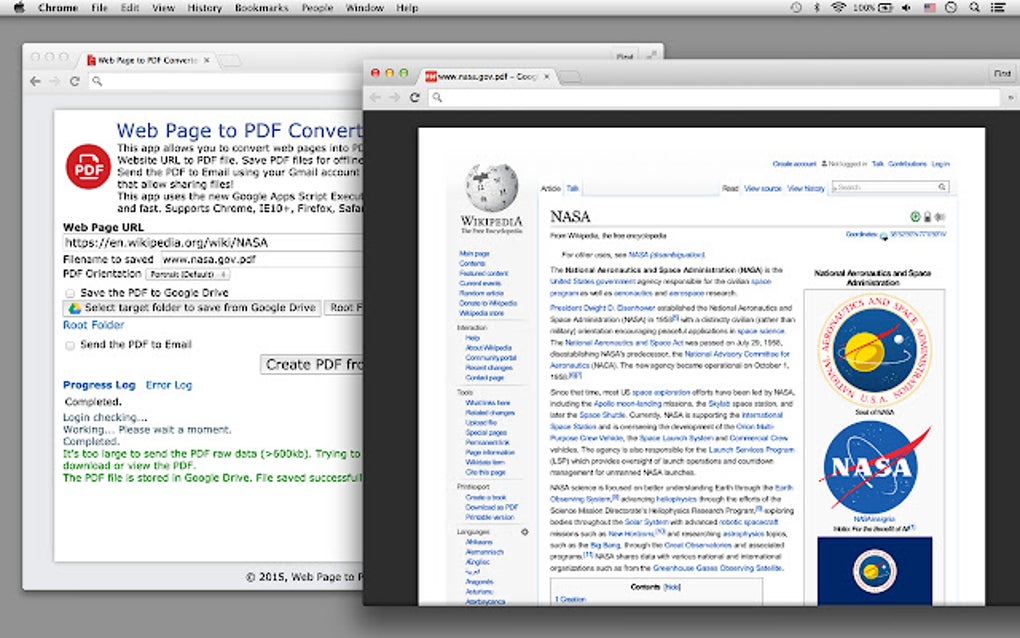The image size is (1020, 638).
Task: Open Wikipedia search with the magnifying glass icon
Action: click(x=942, y=187)
